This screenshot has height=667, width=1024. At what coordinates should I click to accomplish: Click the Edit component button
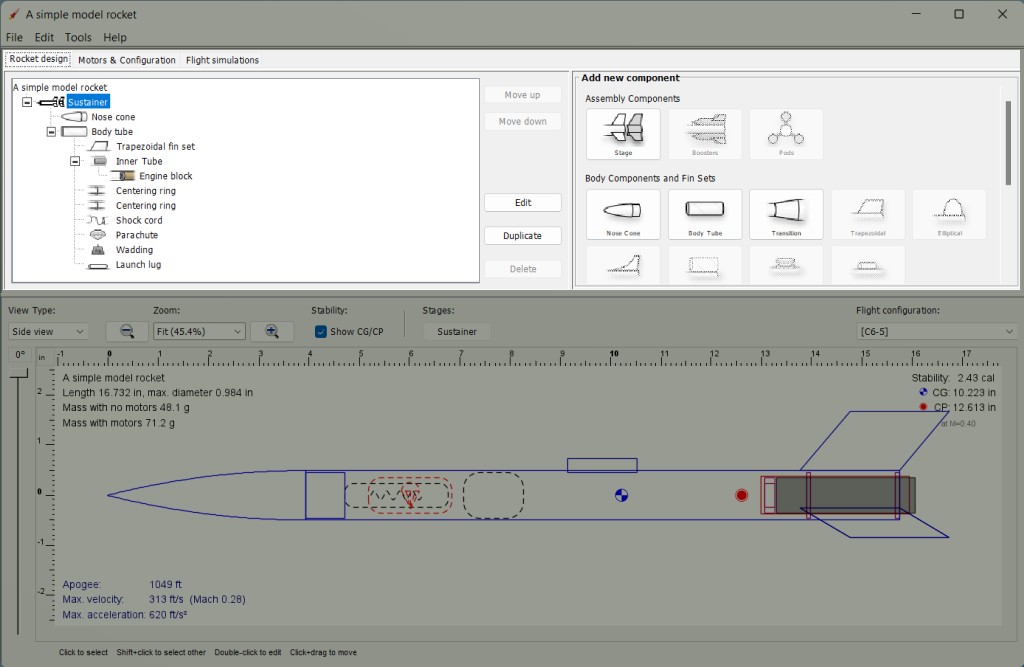(522, 203)
